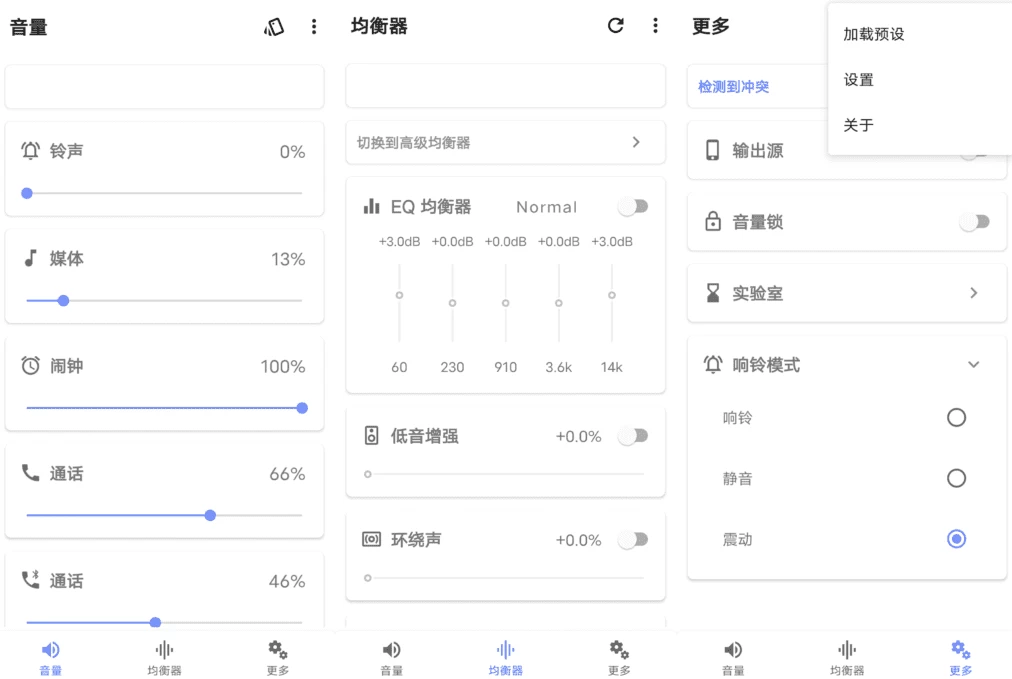Click the 检测到冲突 link
Screen dimensions: 1012x679
pos(734,87)
